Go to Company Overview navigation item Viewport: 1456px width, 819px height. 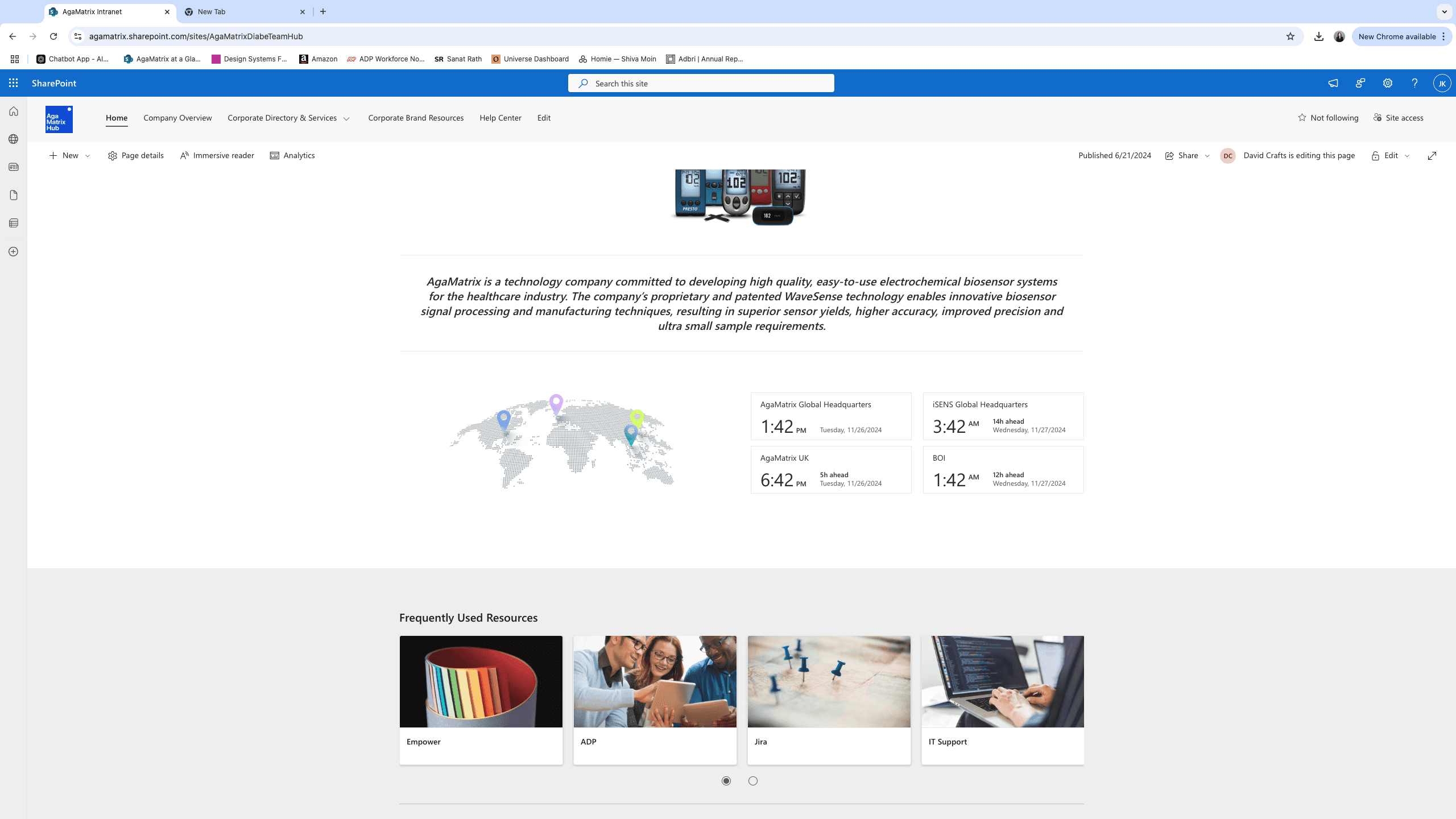[177, 118]
